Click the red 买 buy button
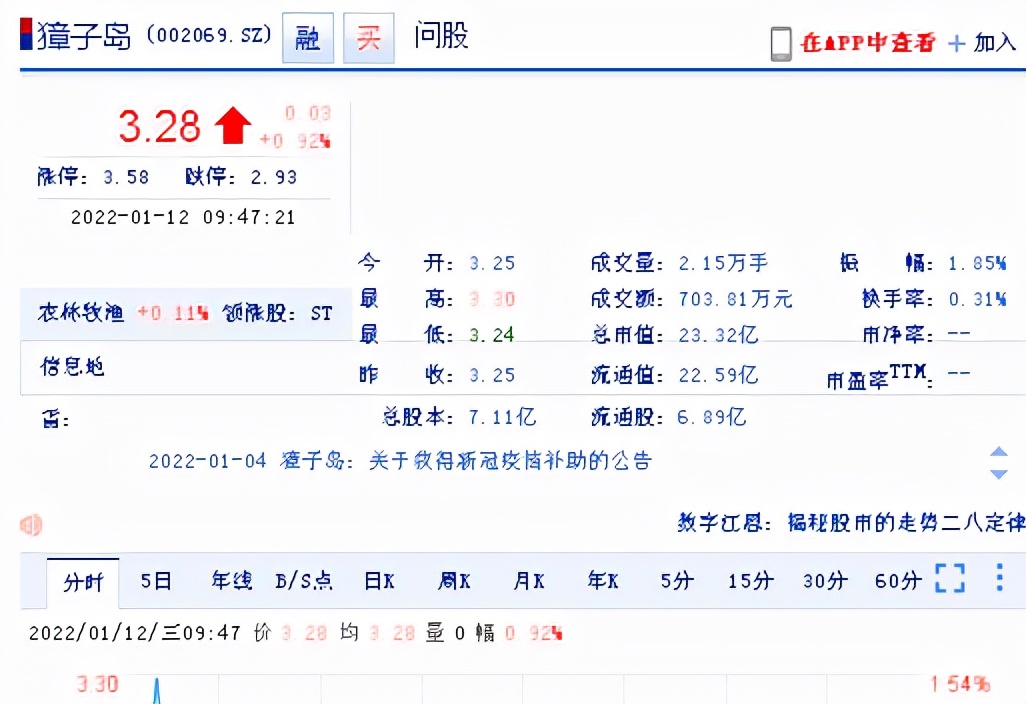This screenshot has width=1026, height=704. point(368,38)
